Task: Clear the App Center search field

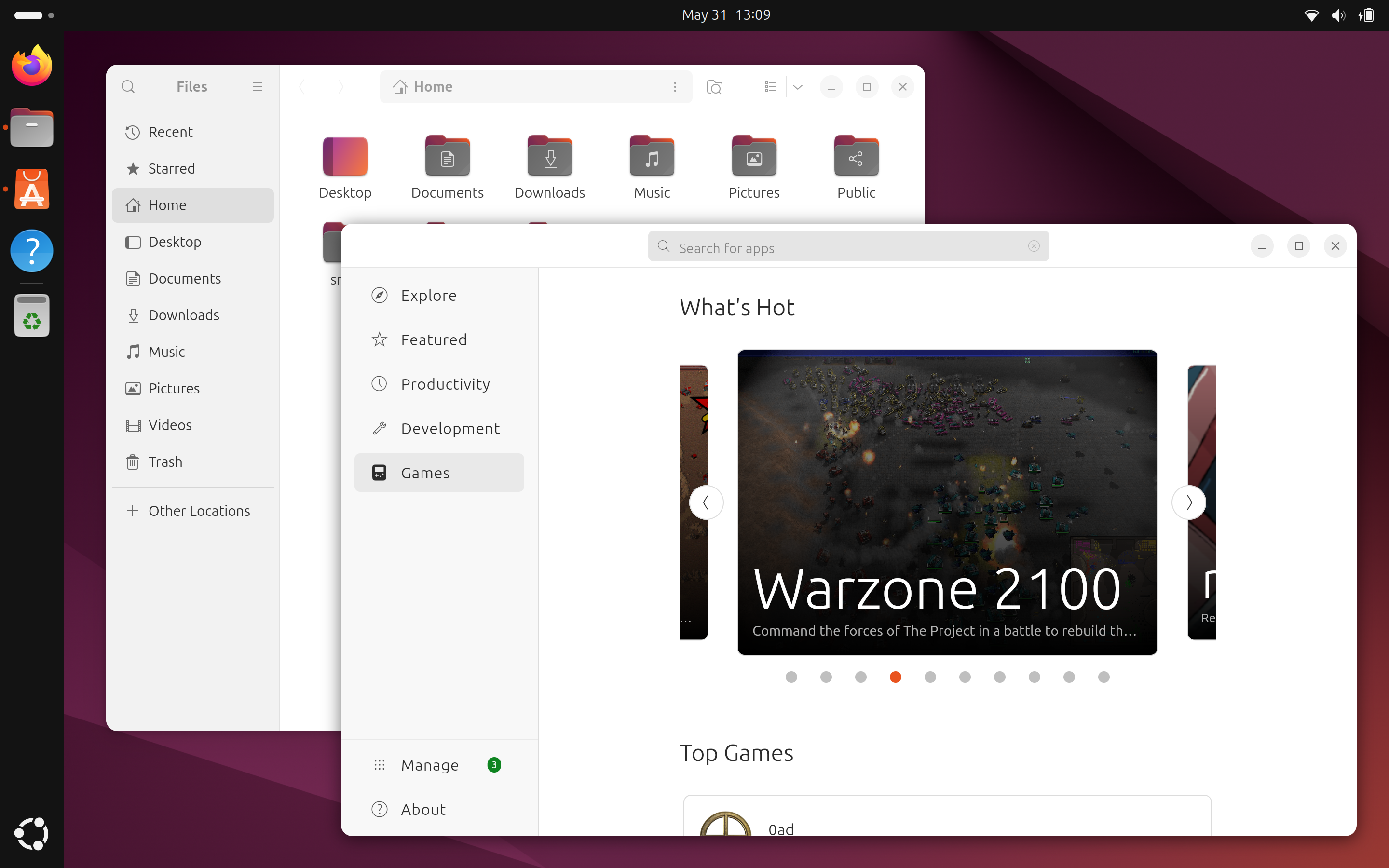Action: [x=1034, y=246]
